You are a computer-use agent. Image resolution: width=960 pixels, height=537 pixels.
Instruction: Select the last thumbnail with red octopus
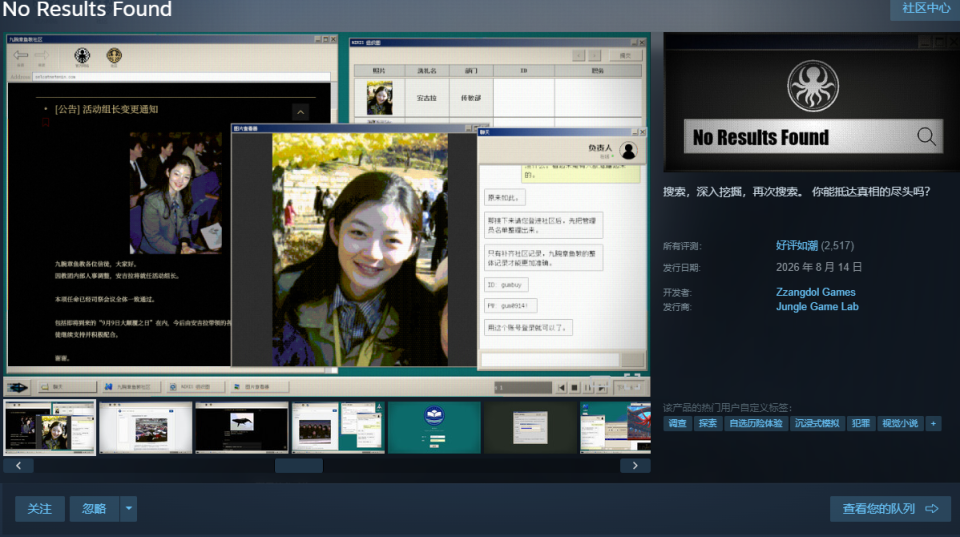click(615, 427)
